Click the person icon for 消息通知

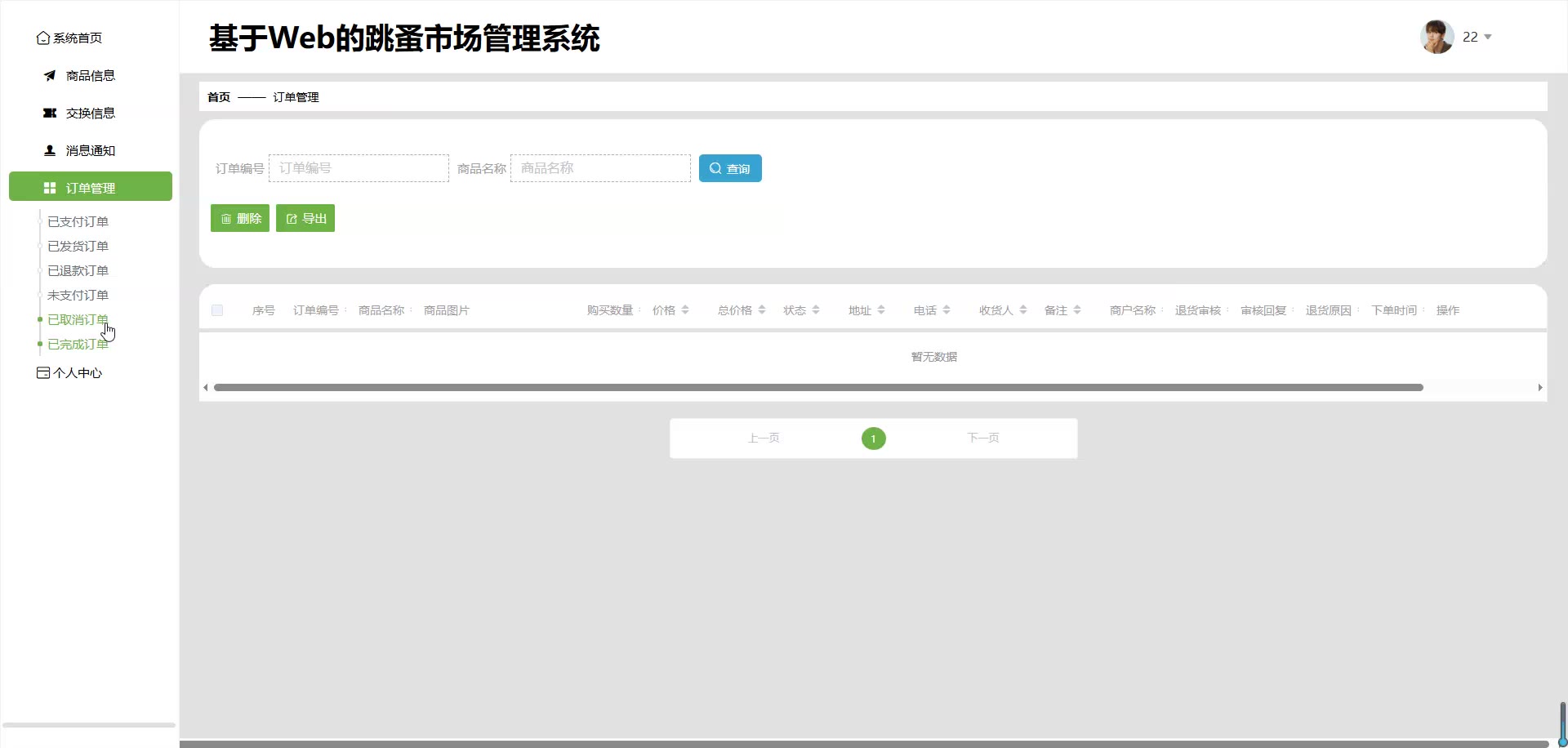[50, 151]
